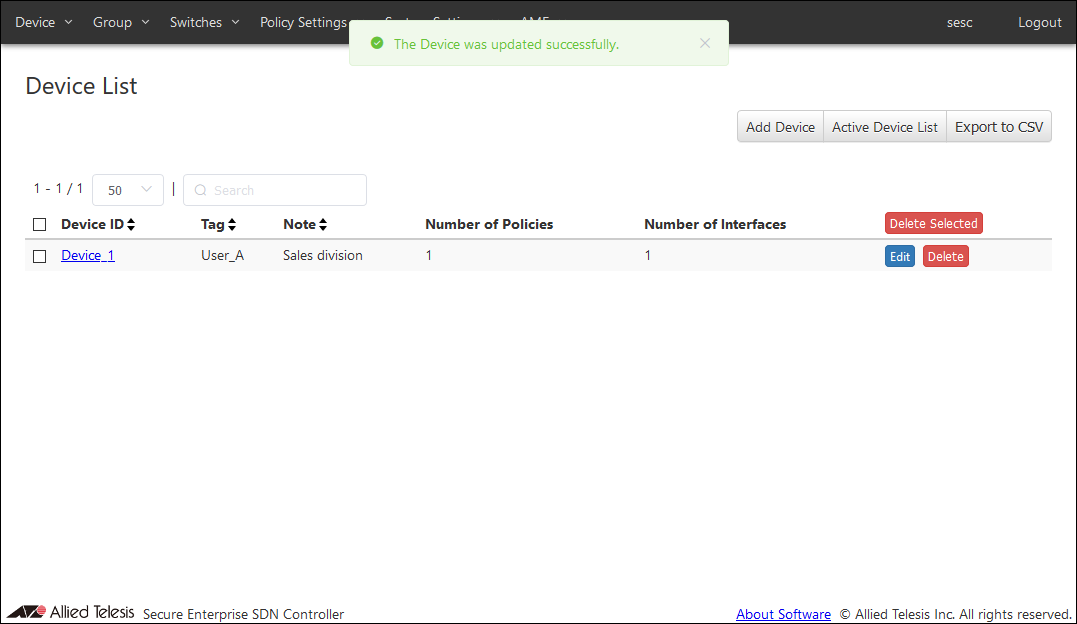
Task: Open the Device_1 link
Action: [88, 256]
